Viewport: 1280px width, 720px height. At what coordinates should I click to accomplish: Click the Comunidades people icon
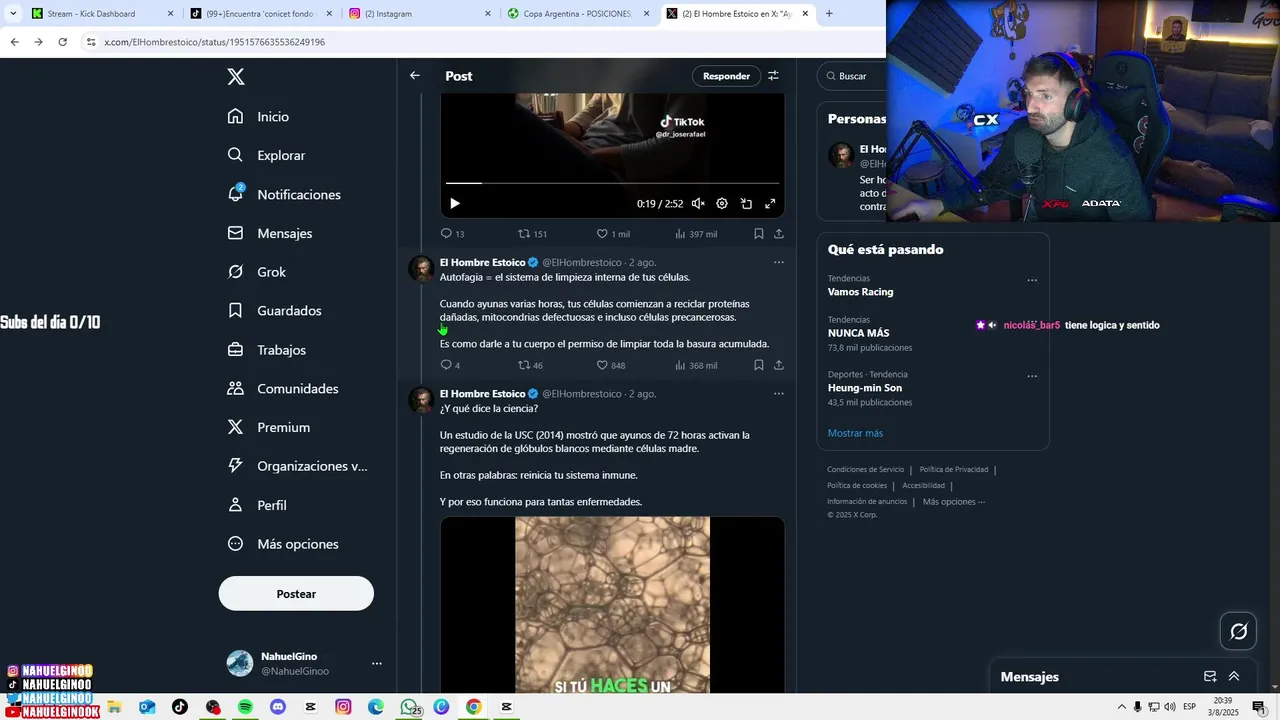(x=235, y=388)
